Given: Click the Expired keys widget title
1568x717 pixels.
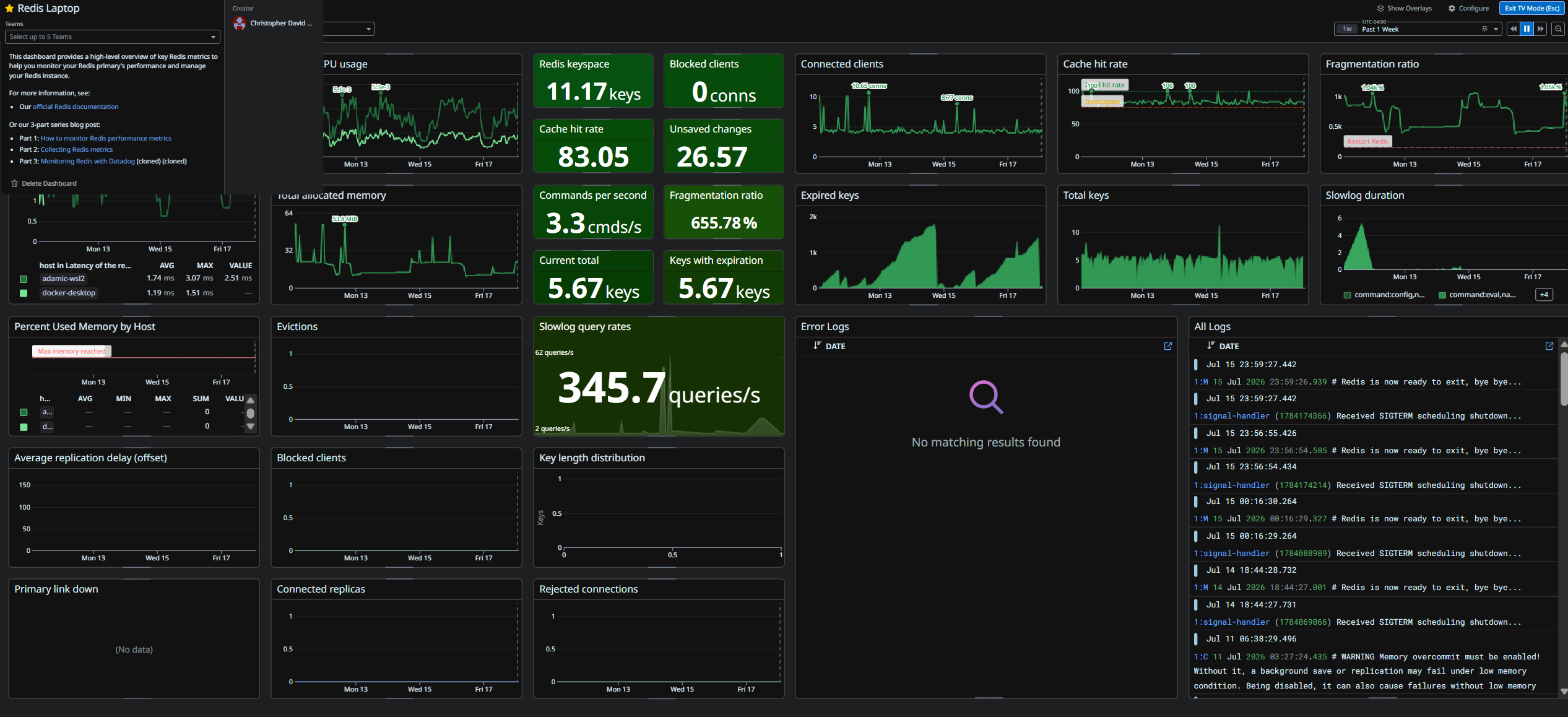Looking at the screenshot, I should pyautogui.click(x=829, y=195).
